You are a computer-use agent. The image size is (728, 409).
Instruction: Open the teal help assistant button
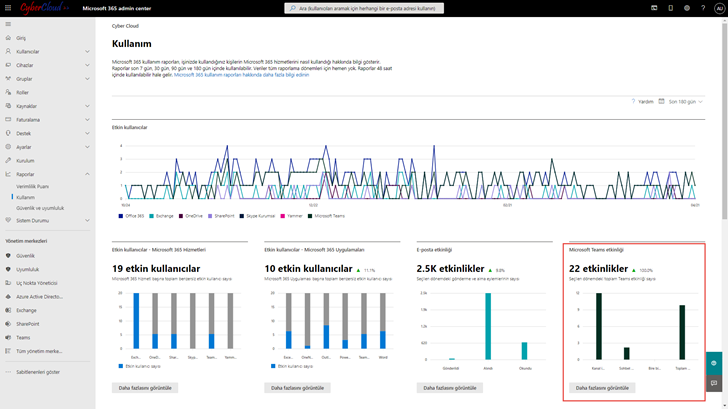point(714,363)
